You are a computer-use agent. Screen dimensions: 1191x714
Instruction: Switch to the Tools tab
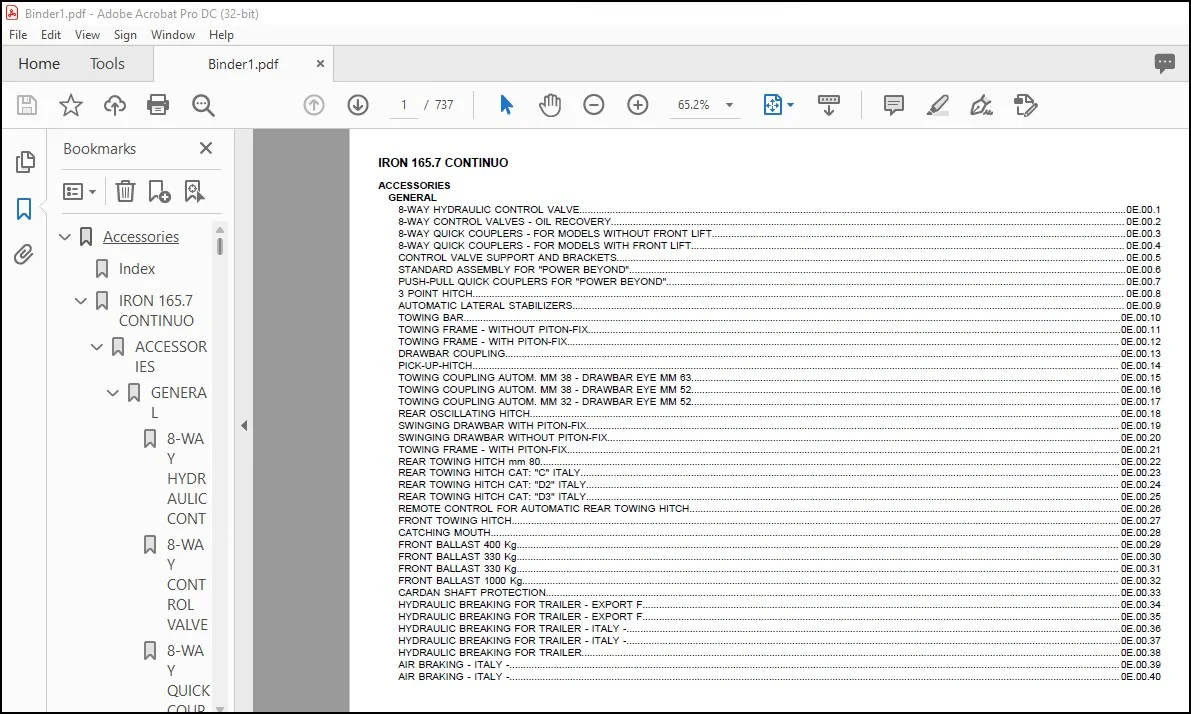click(x=107, y=64)
